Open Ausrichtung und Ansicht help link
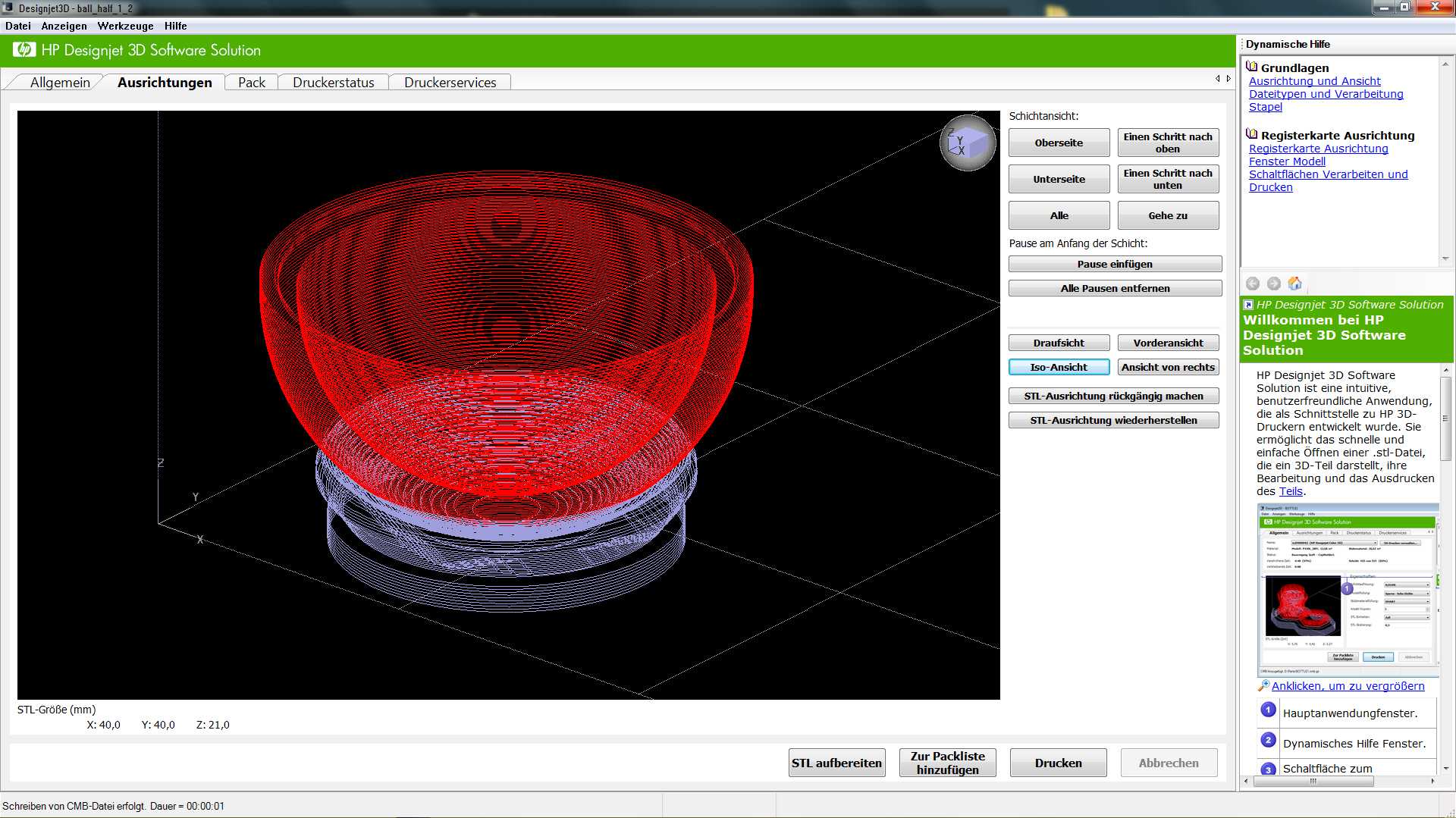1456x818 pixels. pos(1314,81)
